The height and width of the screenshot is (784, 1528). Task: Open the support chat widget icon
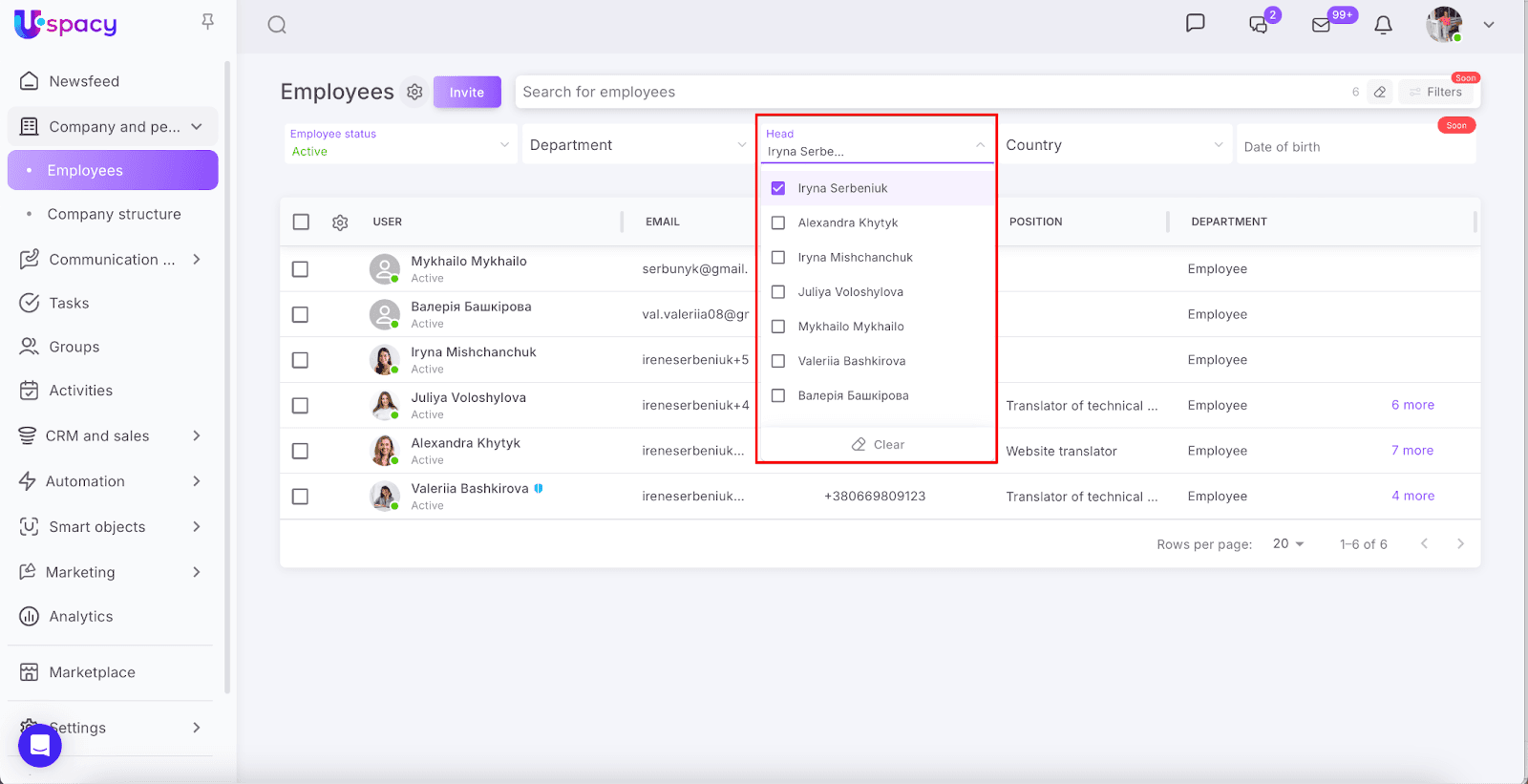40,745
